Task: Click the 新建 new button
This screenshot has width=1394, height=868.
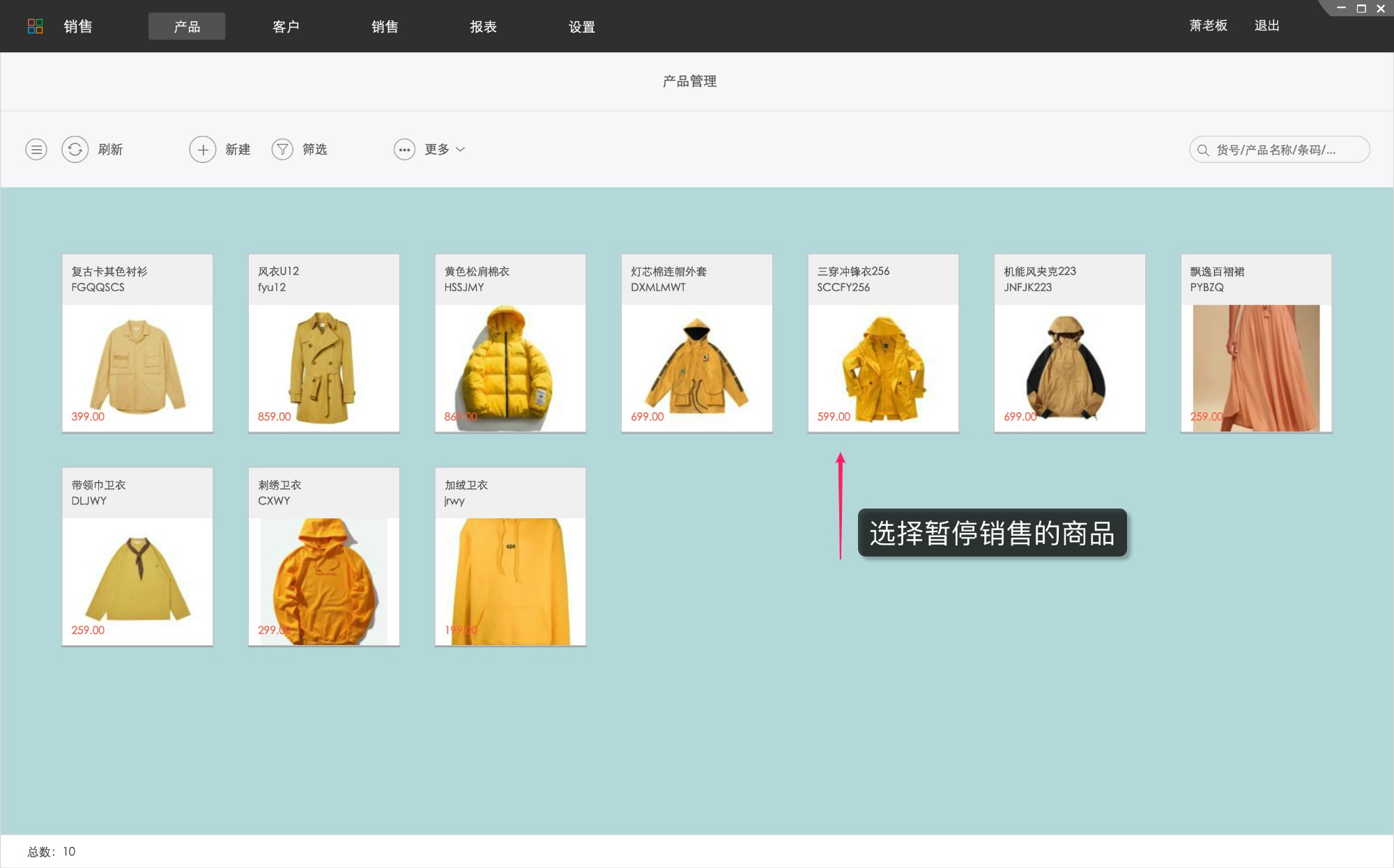Action: [x=238, y=149]
